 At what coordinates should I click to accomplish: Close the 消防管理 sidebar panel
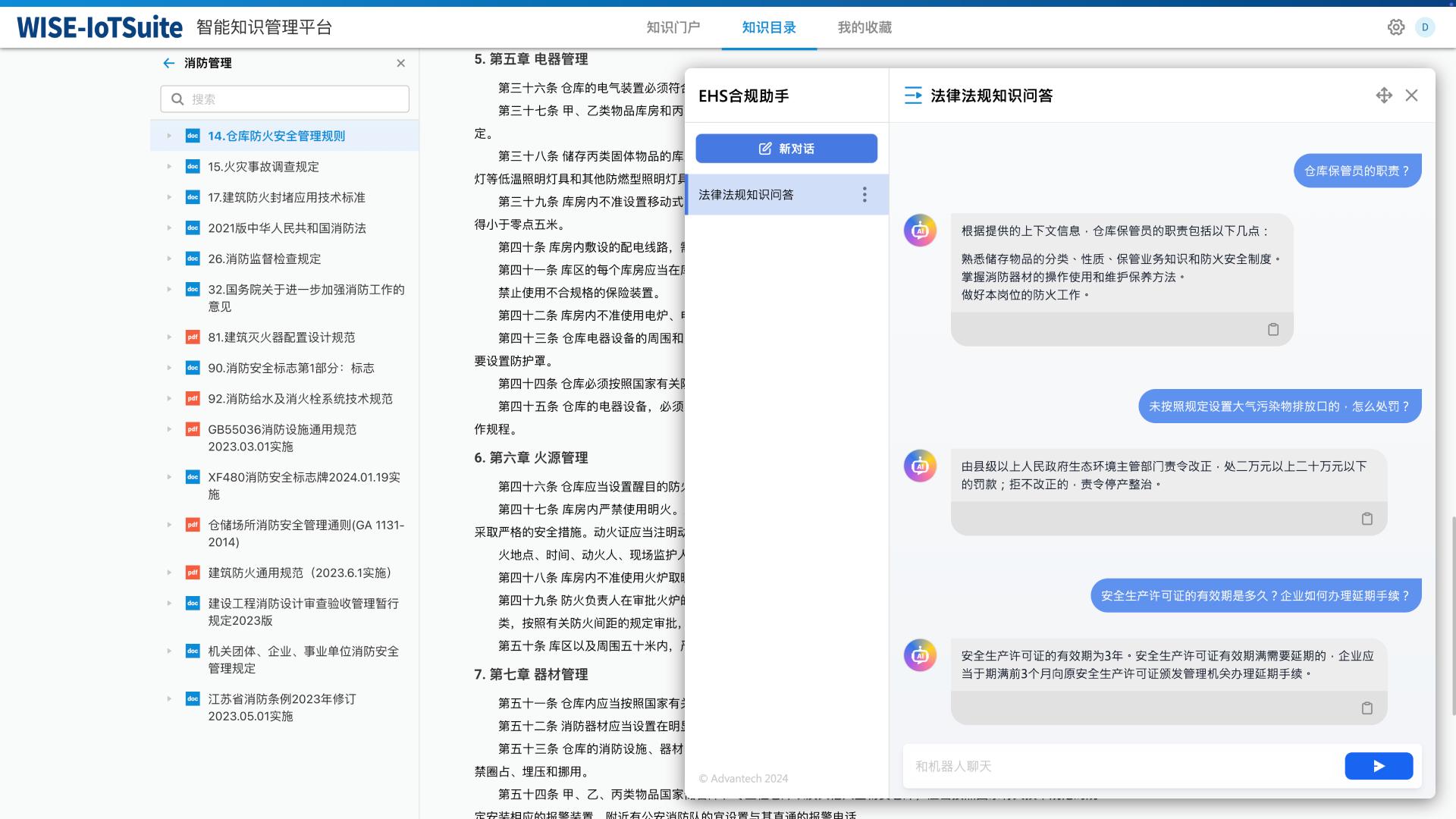(x=401, y=63)
